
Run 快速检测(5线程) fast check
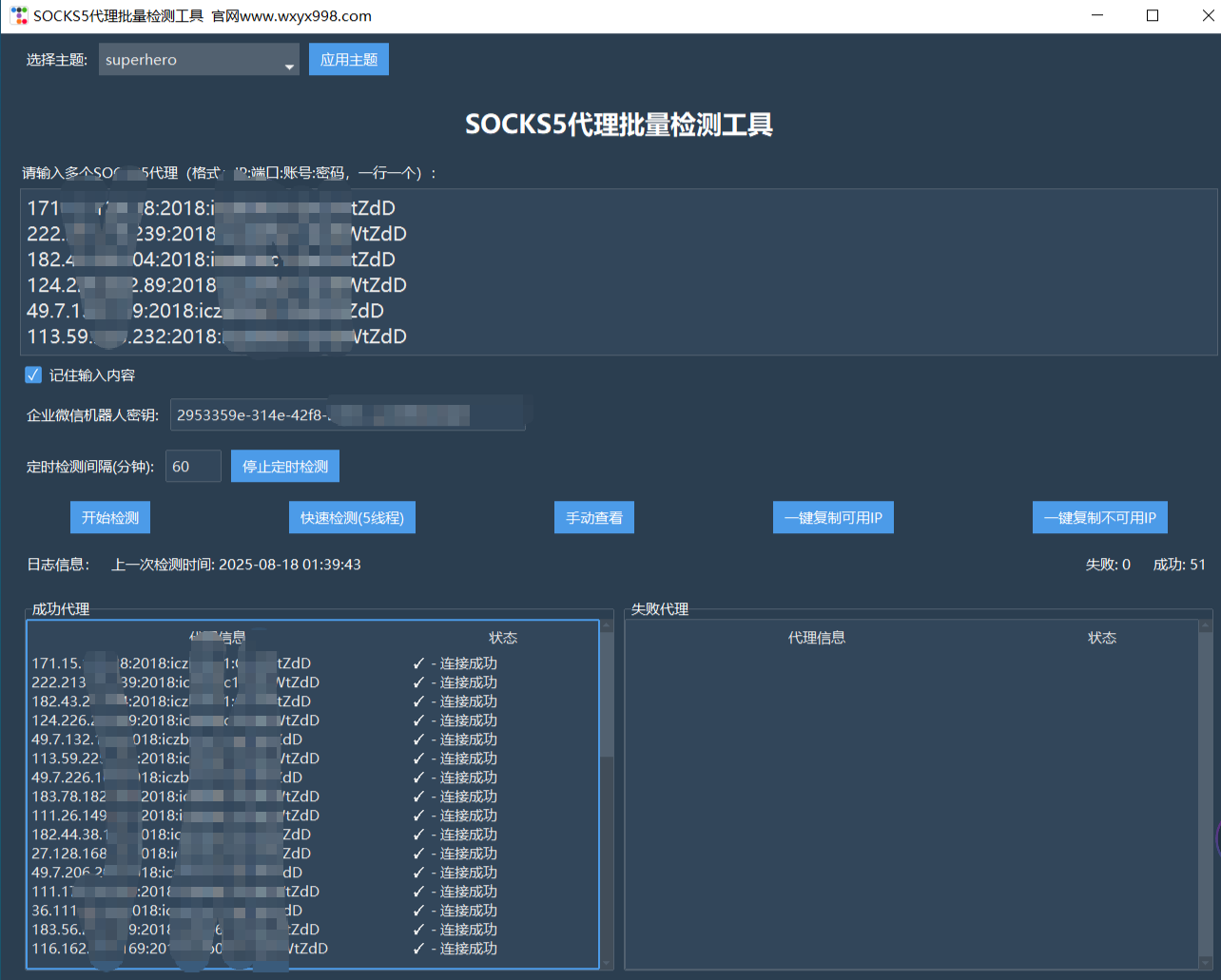click(352, 518)
